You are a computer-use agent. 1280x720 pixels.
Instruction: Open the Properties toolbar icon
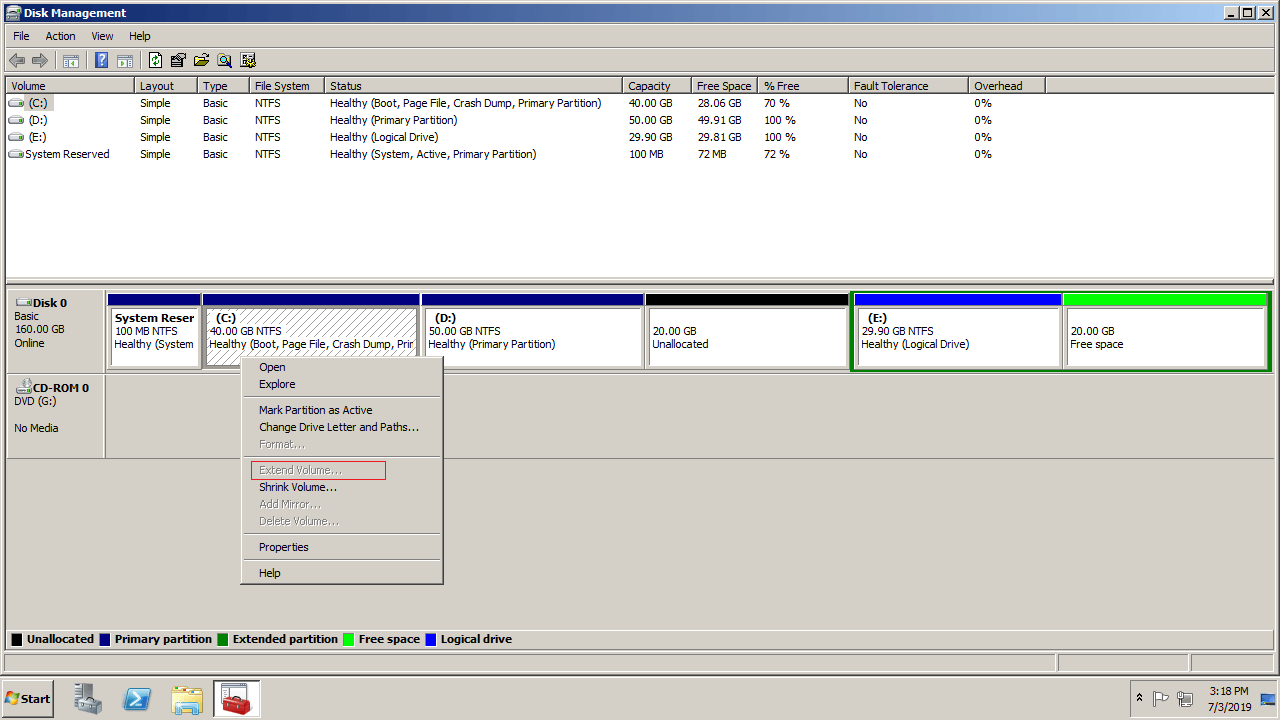click(179, 61)
